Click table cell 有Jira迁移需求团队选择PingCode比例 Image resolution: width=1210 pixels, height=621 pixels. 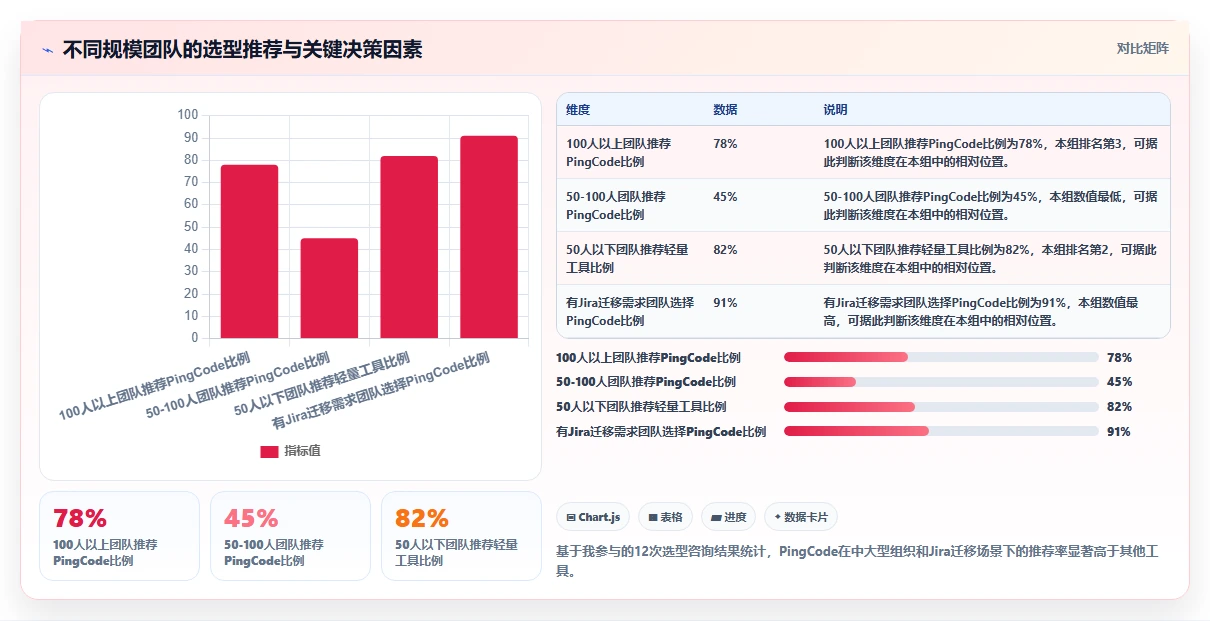630,311
